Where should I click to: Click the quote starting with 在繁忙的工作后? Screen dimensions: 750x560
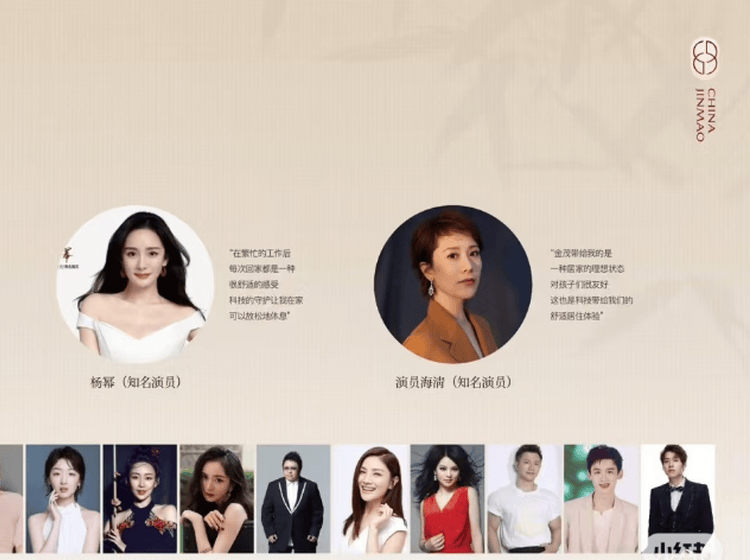tap(265, 285)
